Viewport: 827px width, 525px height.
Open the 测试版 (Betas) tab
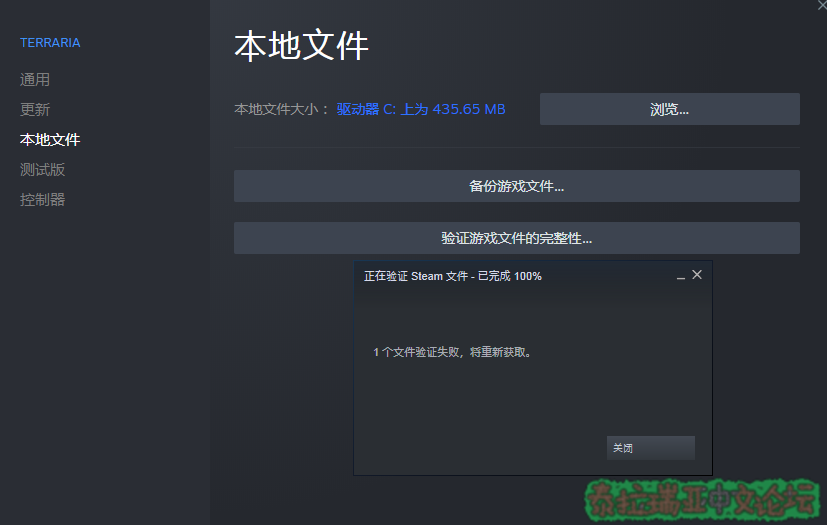(x=42, y=170)
